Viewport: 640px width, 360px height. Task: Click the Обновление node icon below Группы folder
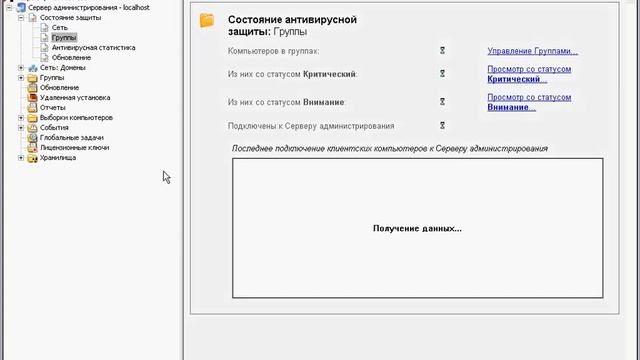tap(33, 88)
